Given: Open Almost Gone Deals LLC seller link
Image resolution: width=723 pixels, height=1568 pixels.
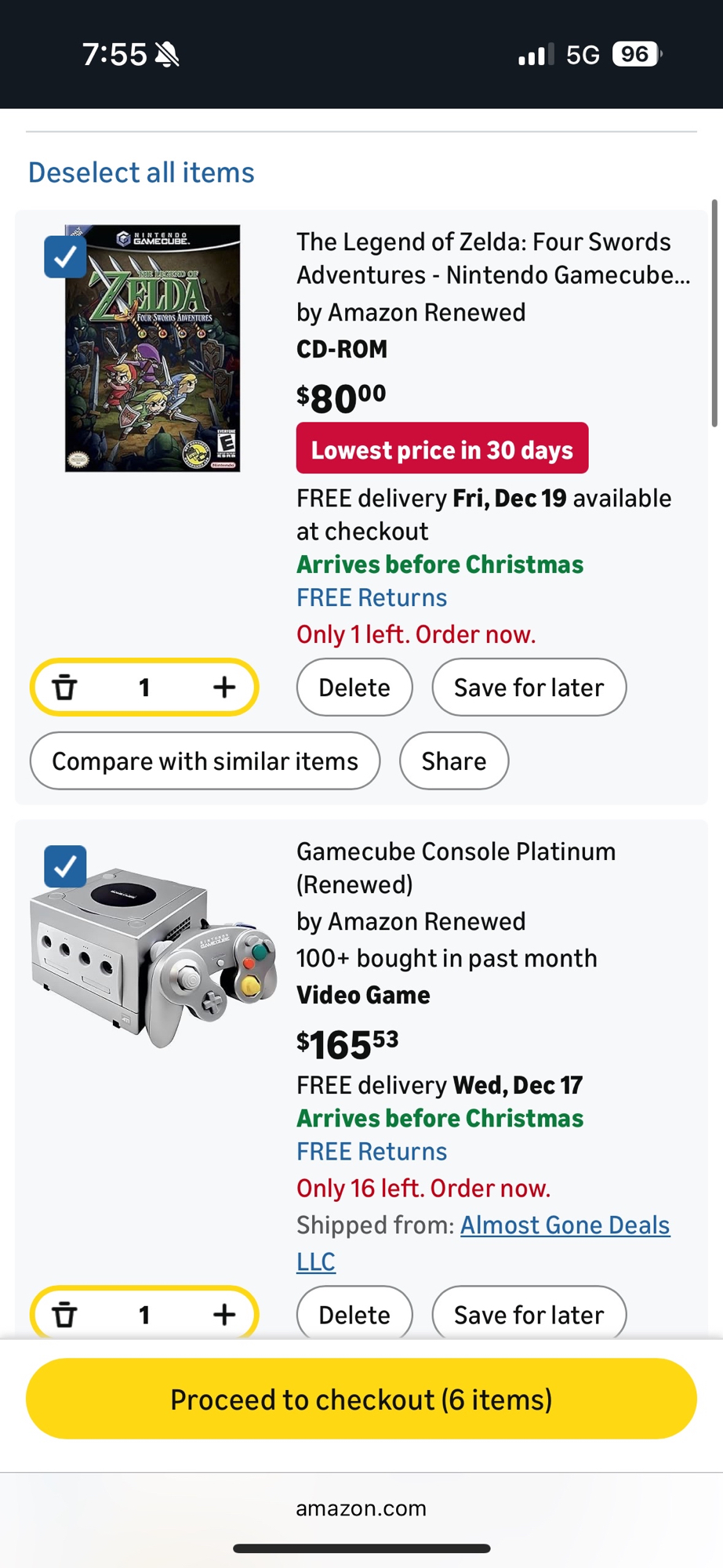Looking at the screenshot, I should point(565,1225).
